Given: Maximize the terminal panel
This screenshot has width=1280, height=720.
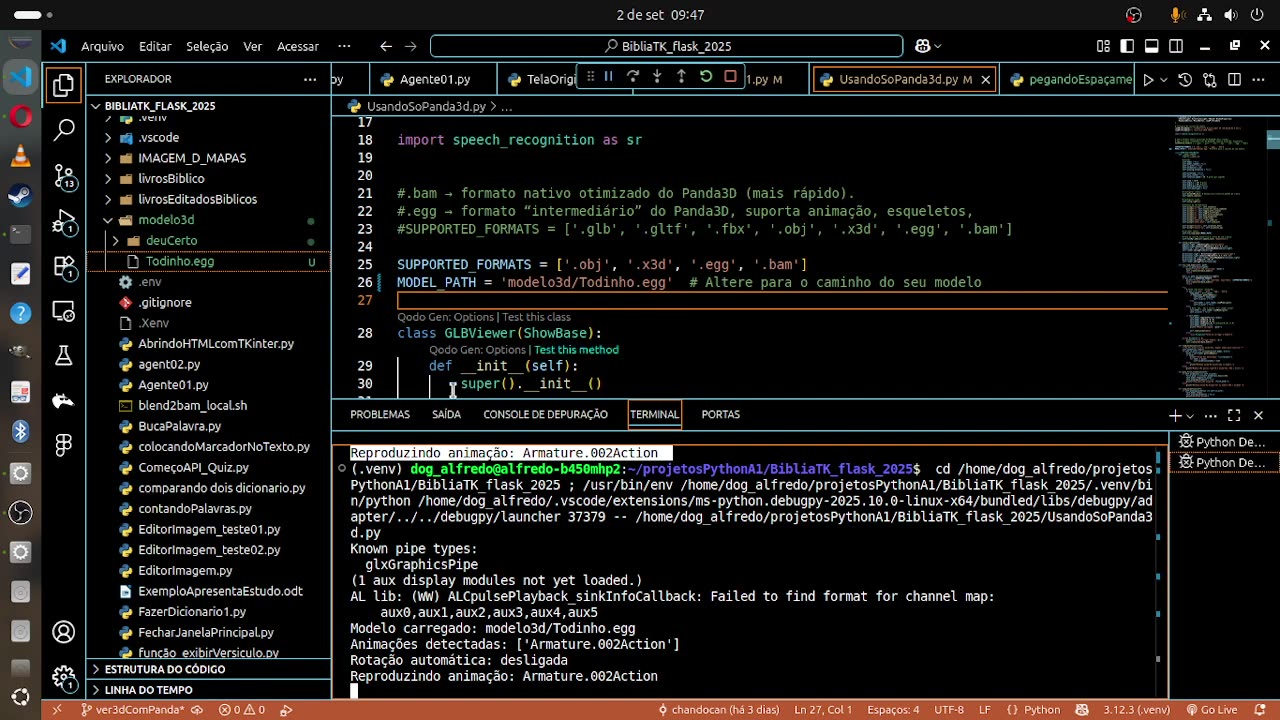Looking at the screenshot, I should (x=1234, y=415).
